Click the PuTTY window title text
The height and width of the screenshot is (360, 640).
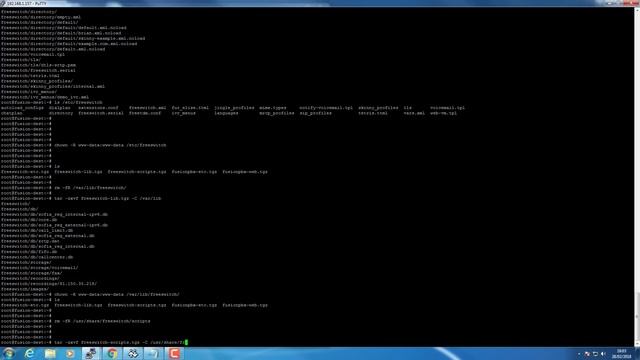click(x=27, y=3)
